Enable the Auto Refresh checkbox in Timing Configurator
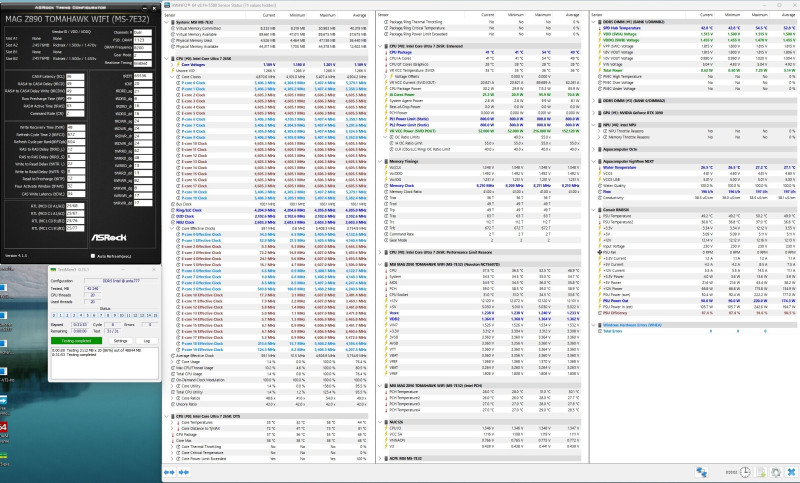 [93, 256]
